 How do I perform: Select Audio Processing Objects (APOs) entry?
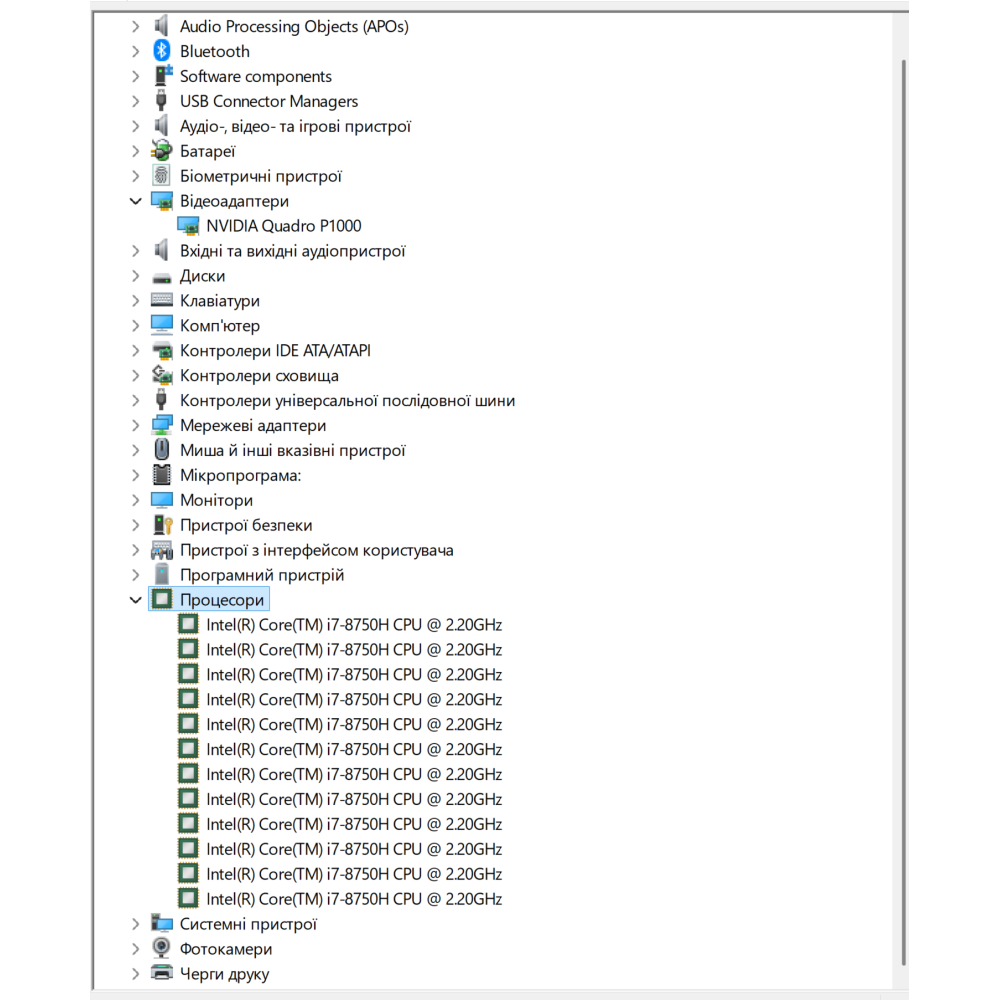(x=294, y=26)
